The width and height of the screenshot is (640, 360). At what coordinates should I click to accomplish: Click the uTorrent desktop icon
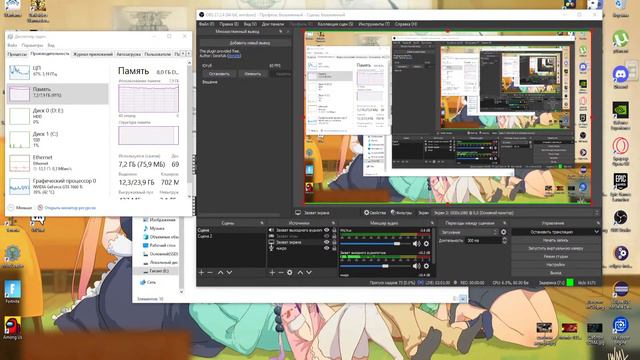620,42
